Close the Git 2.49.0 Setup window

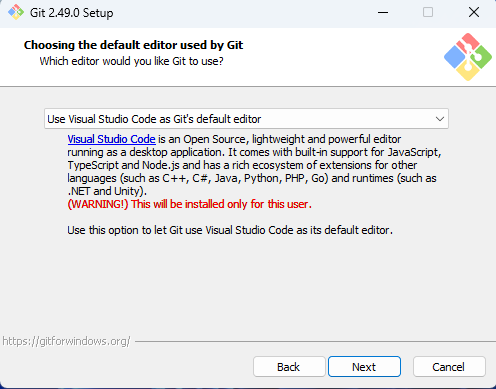tap(474, 13)
